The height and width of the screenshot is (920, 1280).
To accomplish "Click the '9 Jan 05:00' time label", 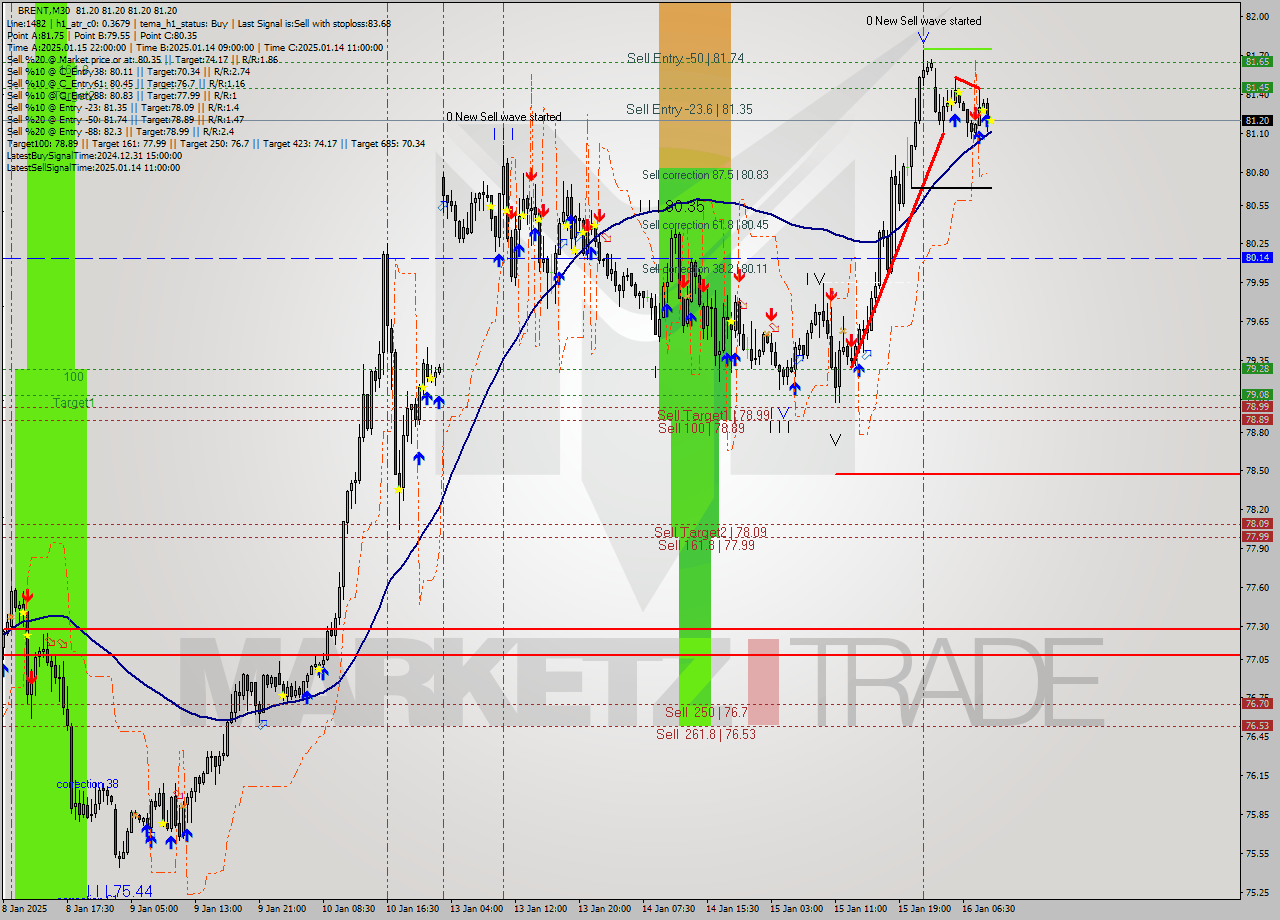I will click(x=153, y=909).
